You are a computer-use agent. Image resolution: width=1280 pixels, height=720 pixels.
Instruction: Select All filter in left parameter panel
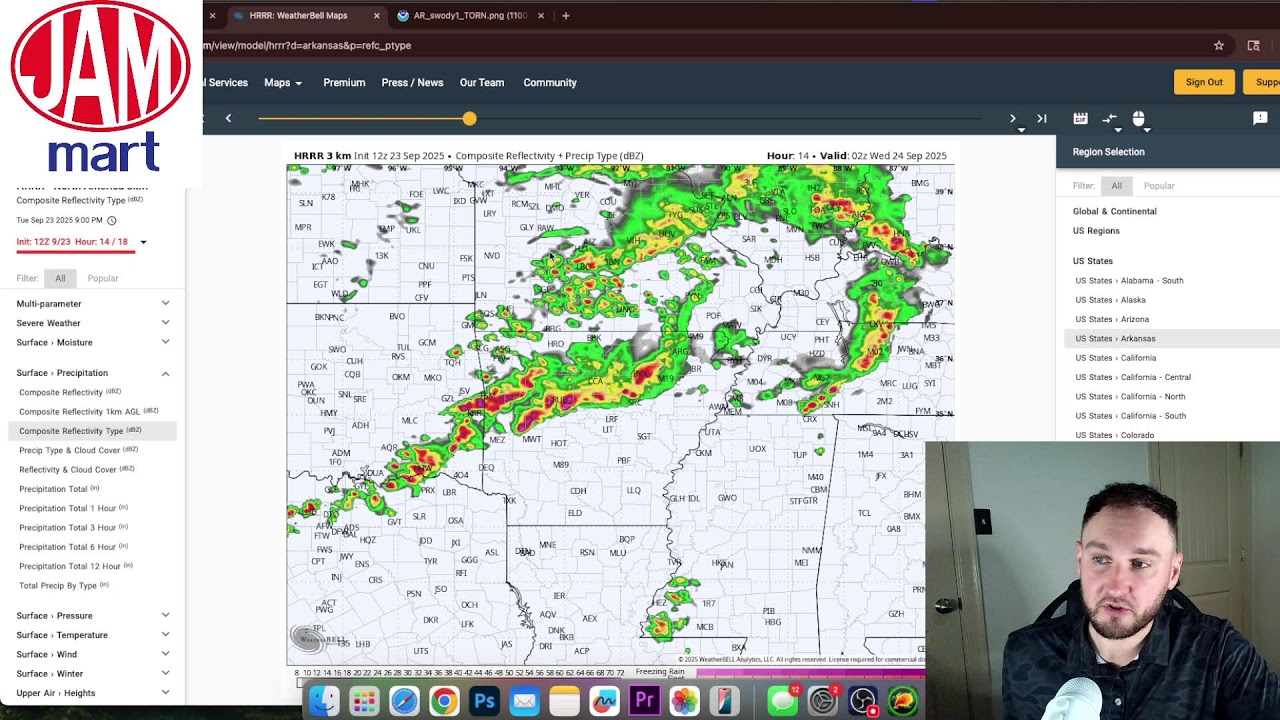[x=60, y=278]
